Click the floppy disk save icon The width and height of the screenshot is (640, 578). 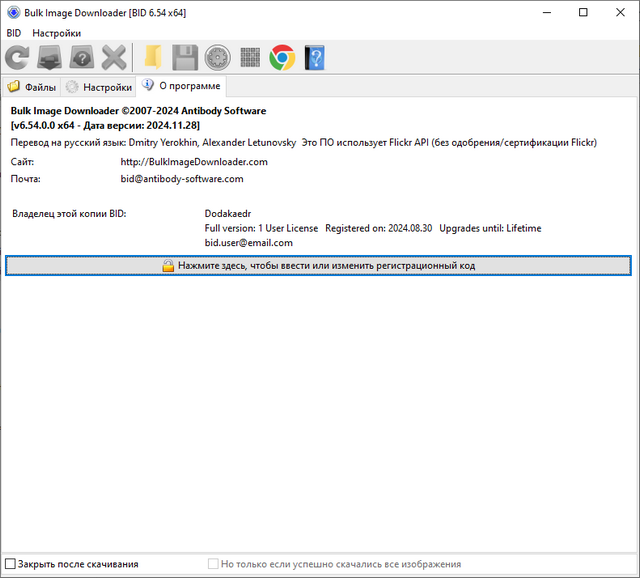click(x=185, y=58)
